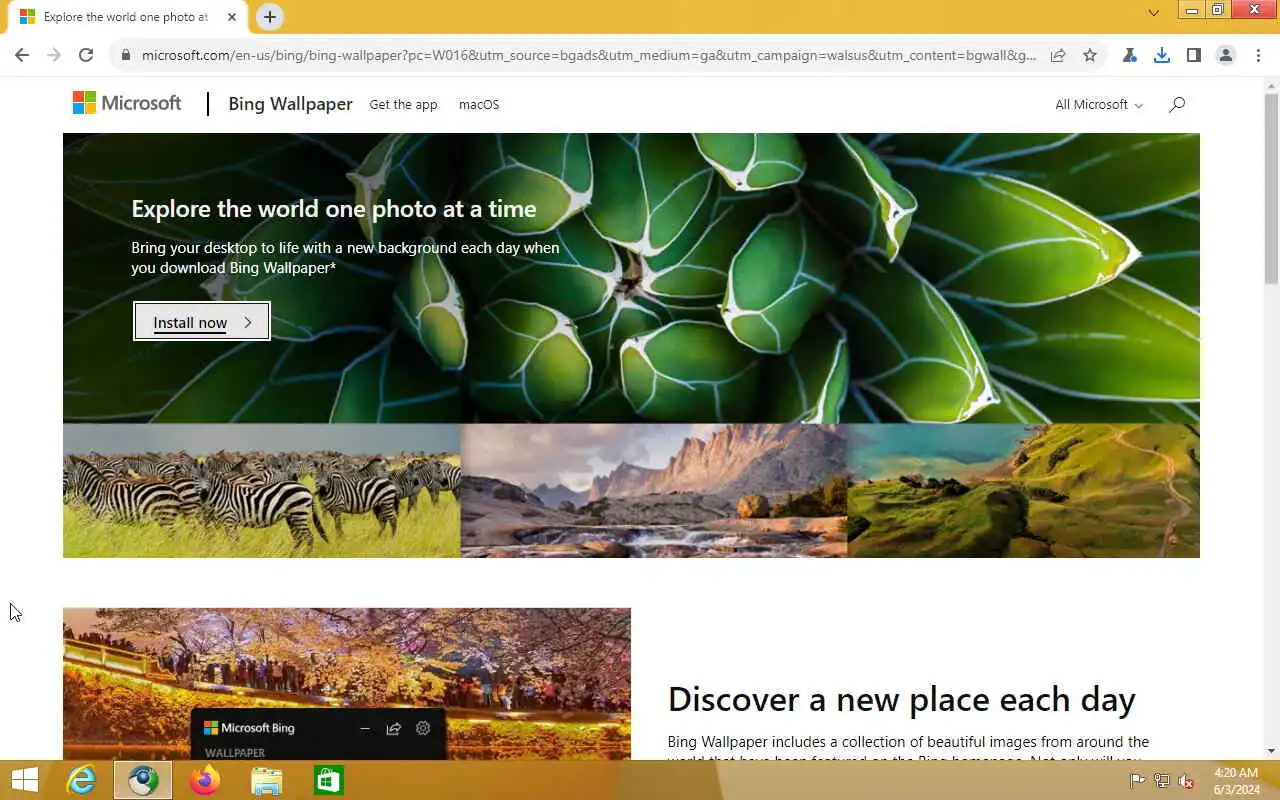
Task: Open the Store app in taskbar
Action: 329,780
